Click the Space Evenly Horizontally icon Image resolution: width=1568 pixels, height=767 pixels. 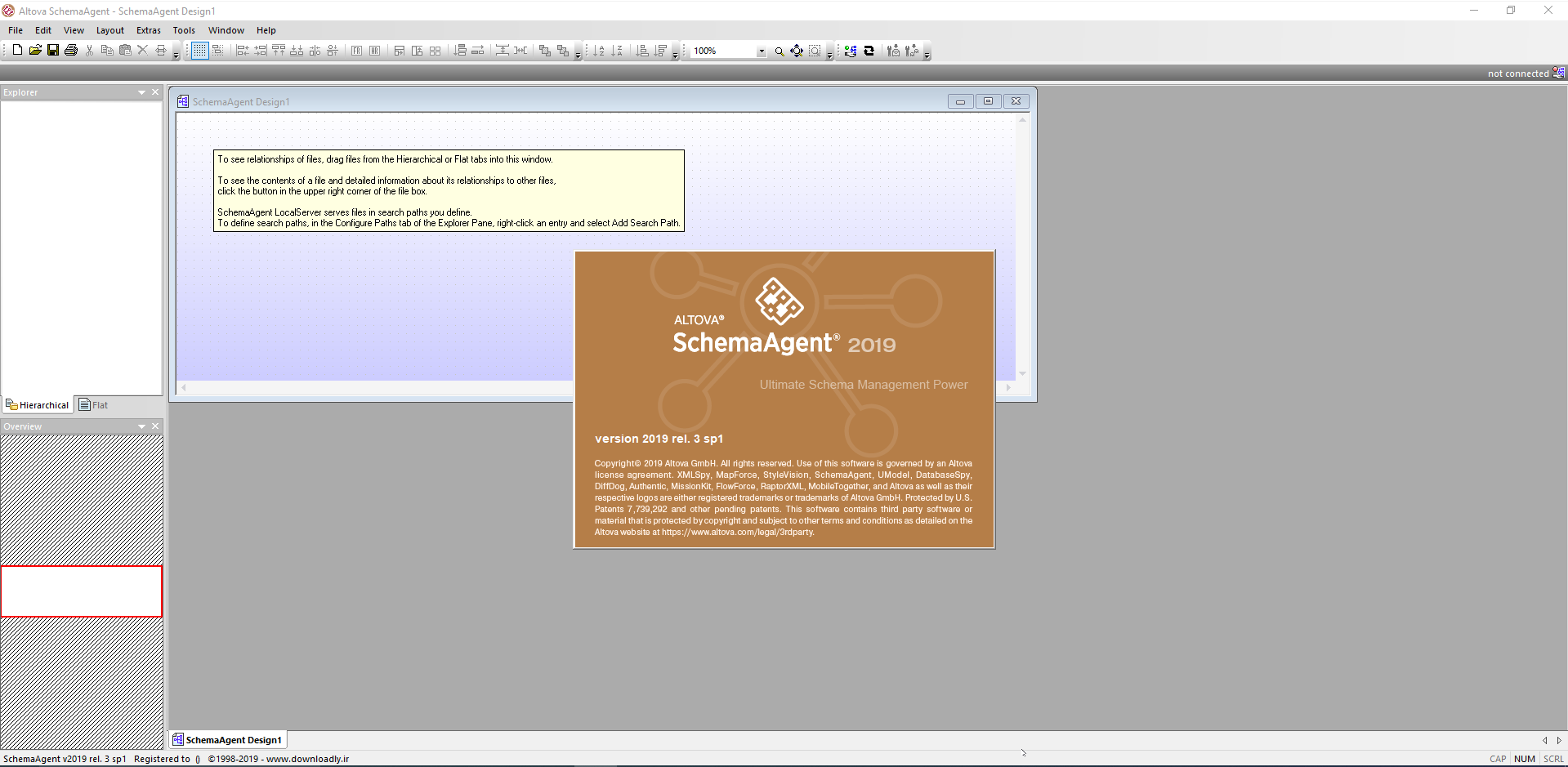520,51
